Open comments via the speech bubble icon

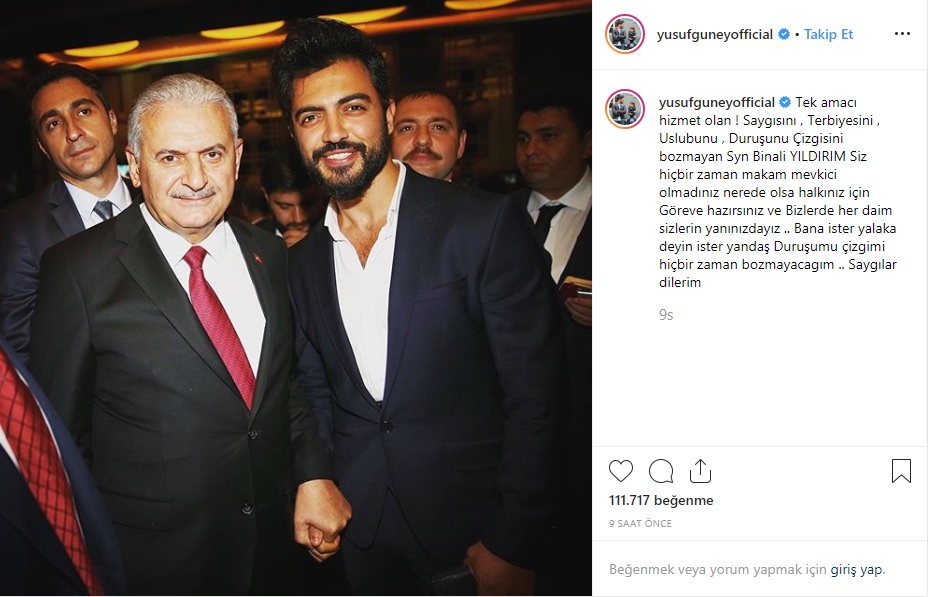pyautogui.click(x=660, y=472)
